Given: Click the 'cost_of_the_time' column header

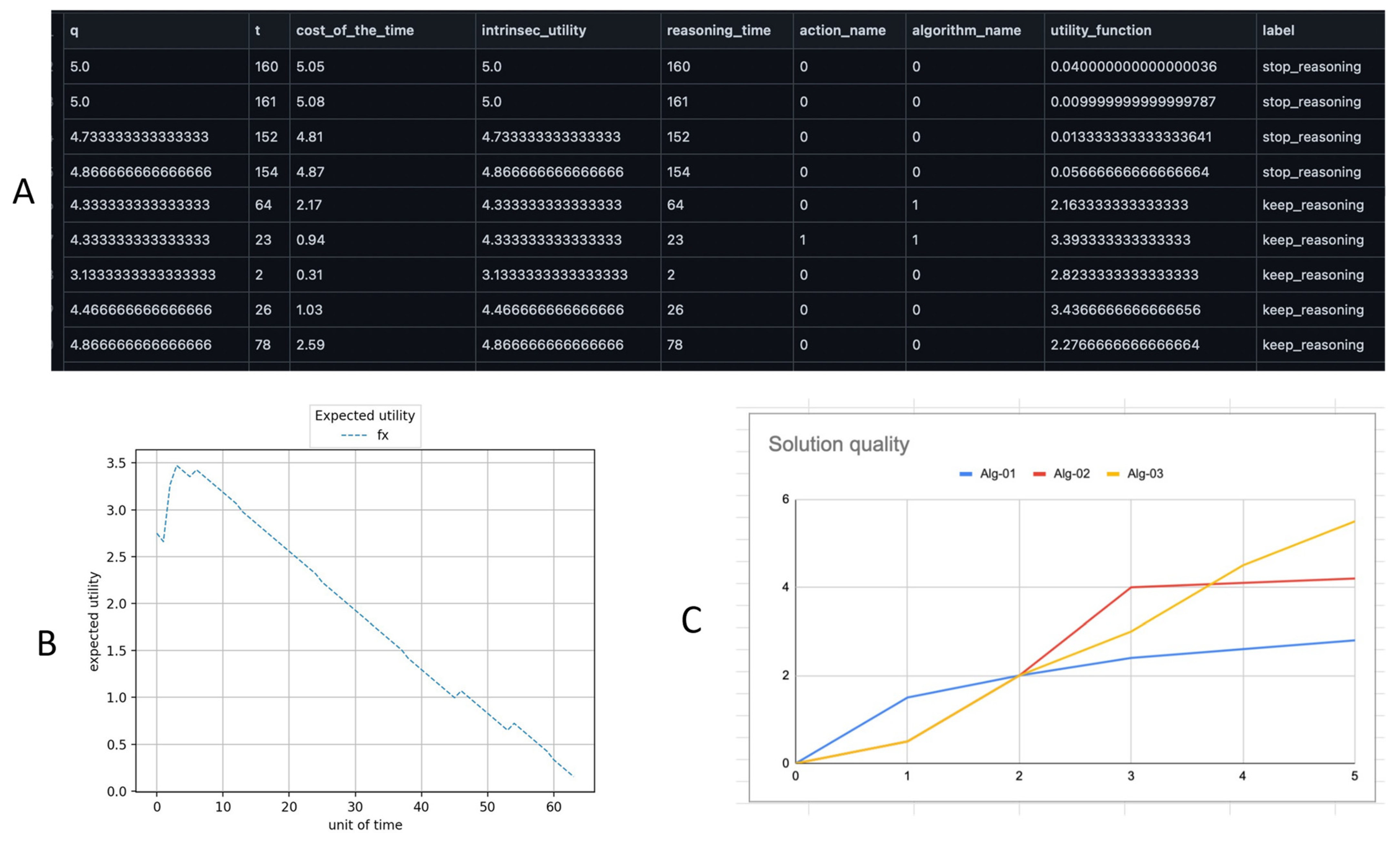Looking at the screenshot, I should (355, 30).
